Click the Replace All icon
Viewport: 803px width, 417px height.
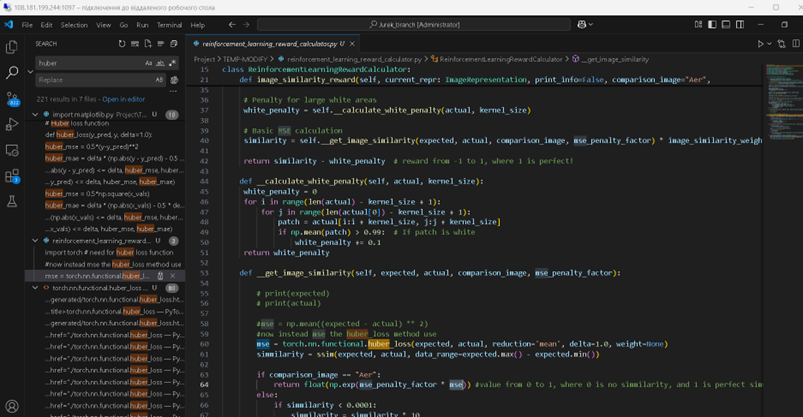pyautogui.click(x=175, y=80)
